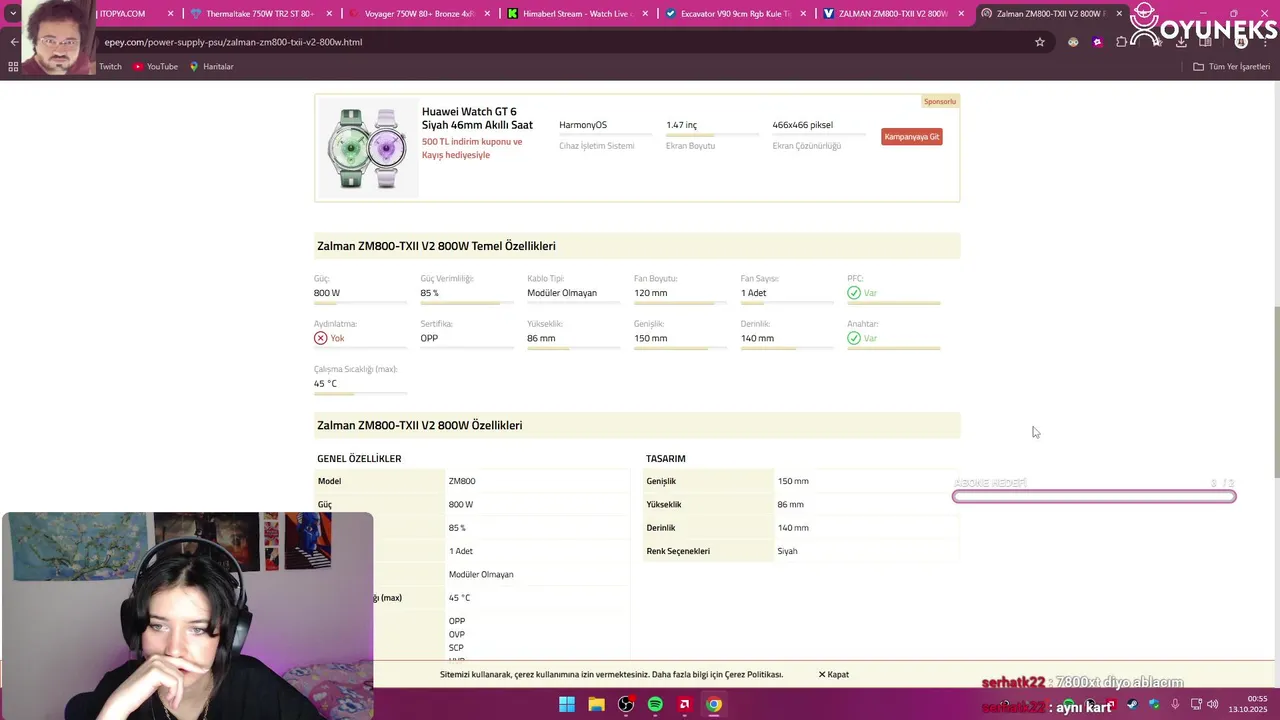Click the page vertical scrollbar
The image size is (1280, 720).
pos(1275,392)
